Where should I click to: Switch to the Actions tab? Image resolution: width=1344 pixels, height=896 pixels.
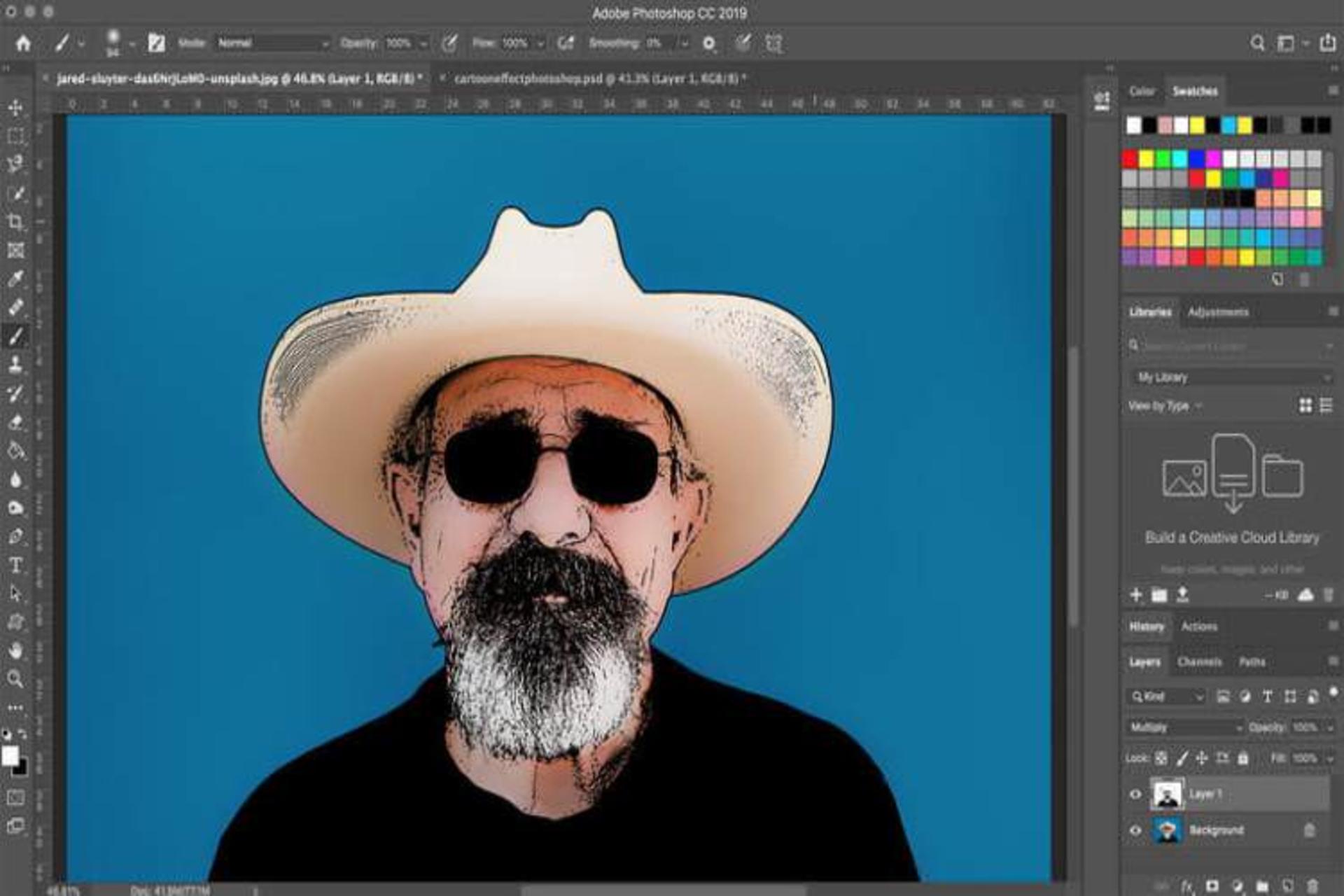(x=1199, y=626)
